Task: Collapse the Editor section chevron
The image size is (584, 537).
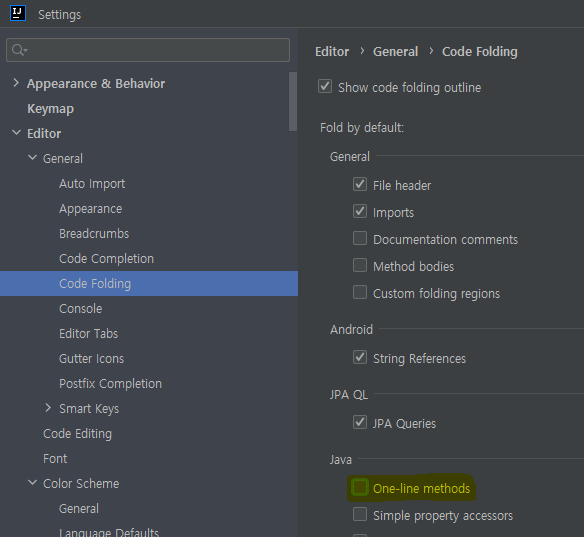Action: coord(16,132)
